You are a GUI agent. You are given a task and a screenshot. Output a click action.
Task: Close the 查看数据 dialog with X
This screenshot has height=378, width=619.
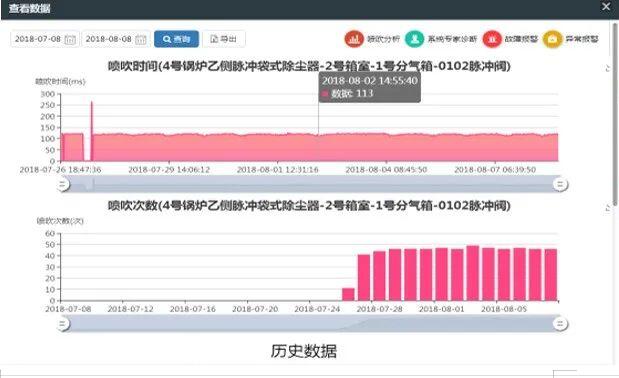[606, 7]
